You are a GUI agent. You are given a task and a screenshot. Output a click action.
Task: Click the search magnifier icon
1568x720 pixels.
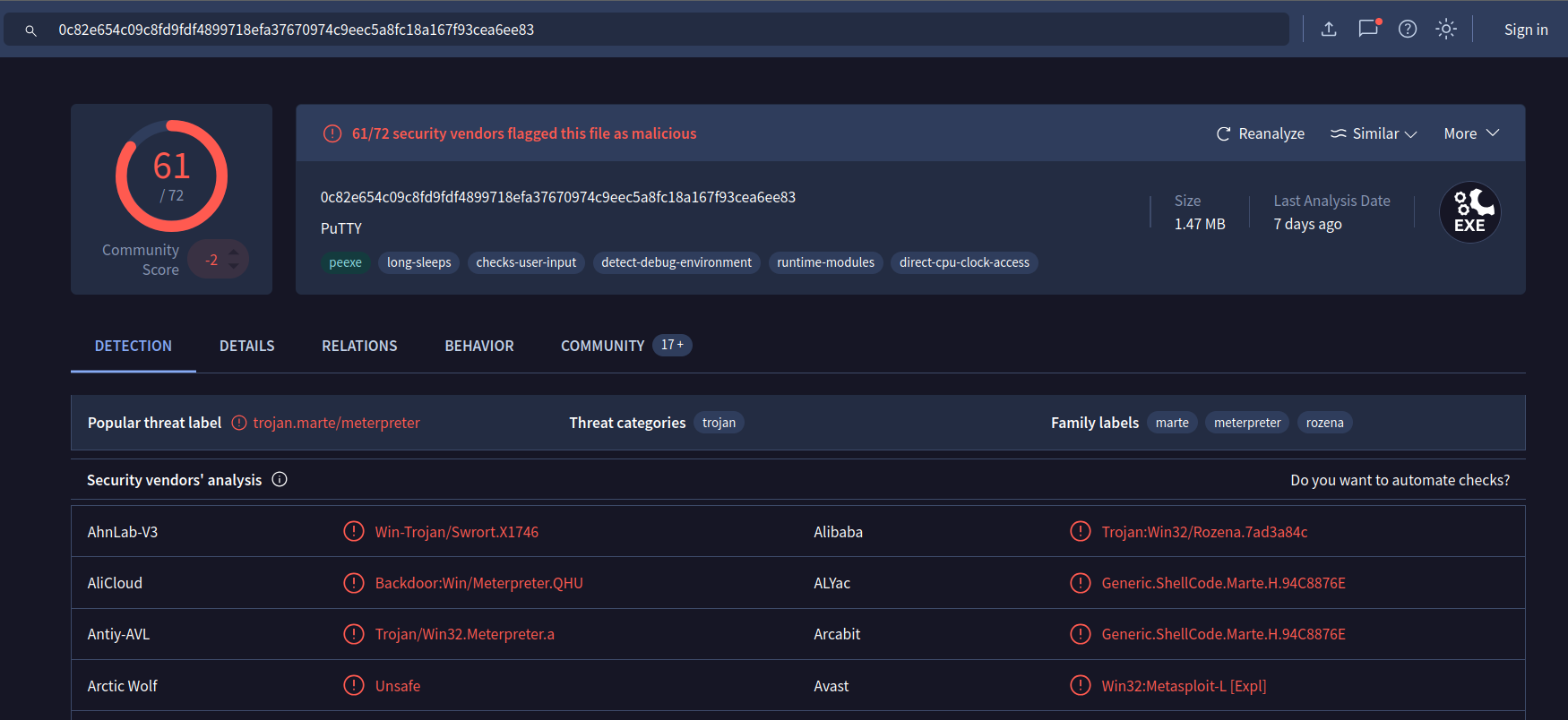point(30,30)
